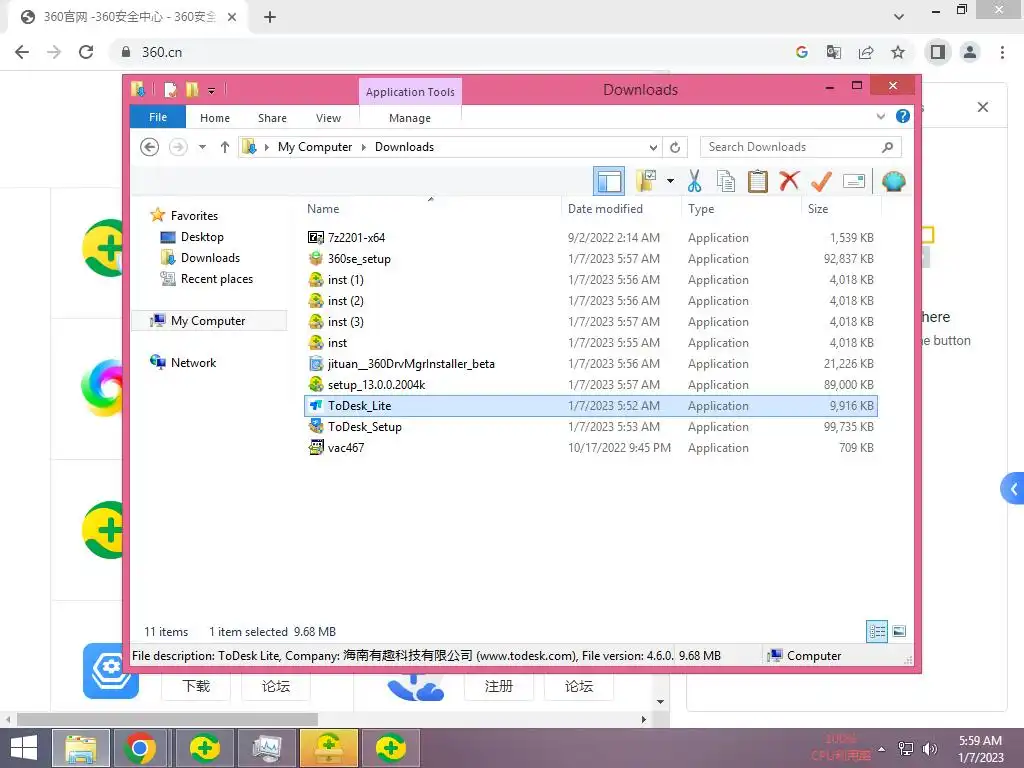Sort files by Size column header
This screenshot has width=1024, height=768.
pyautogui.click(x=841, y=208)
